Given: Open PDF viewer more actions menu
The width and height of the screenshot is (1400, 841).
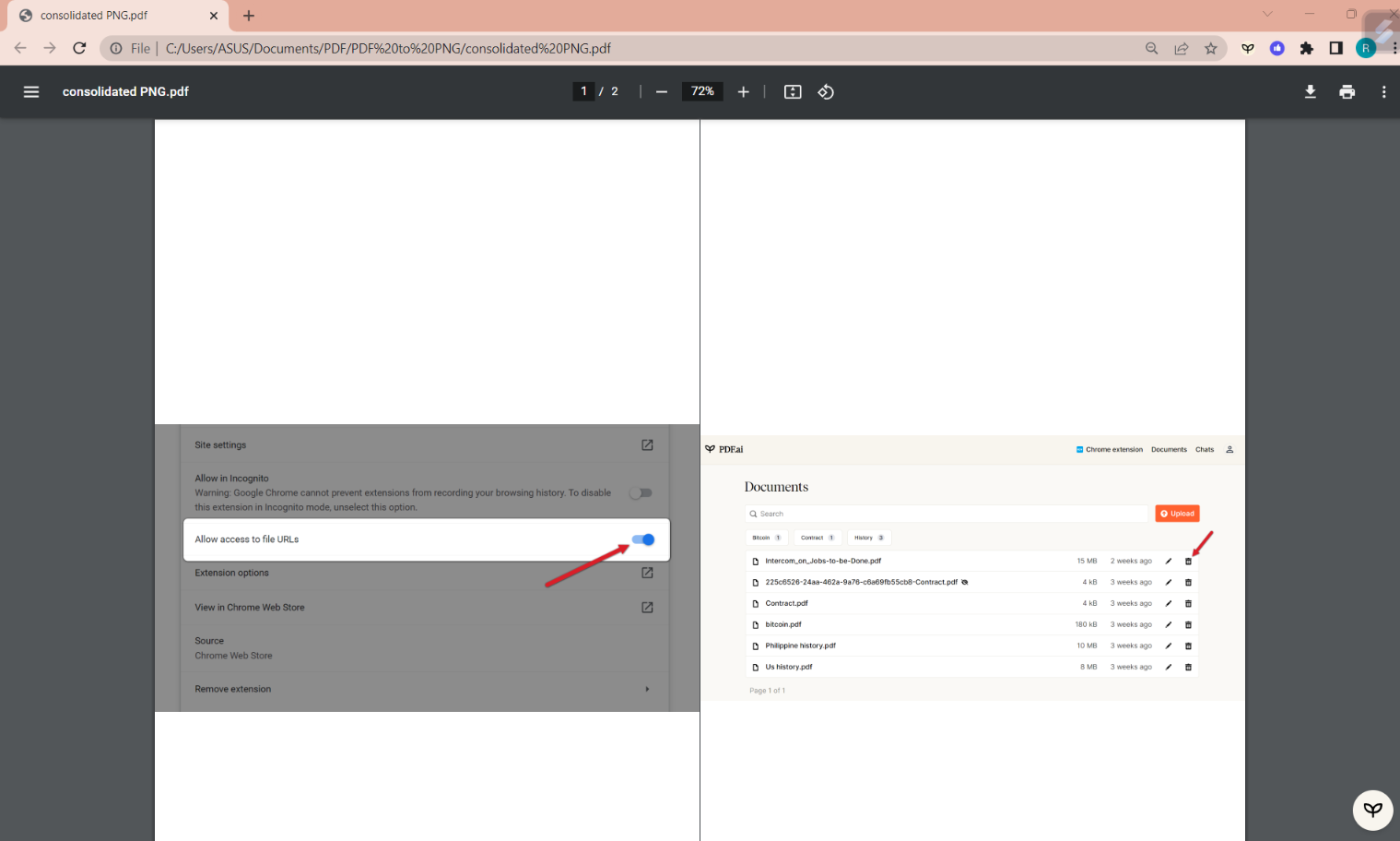Looking at the screenshot, I should tap(1383, 91).
